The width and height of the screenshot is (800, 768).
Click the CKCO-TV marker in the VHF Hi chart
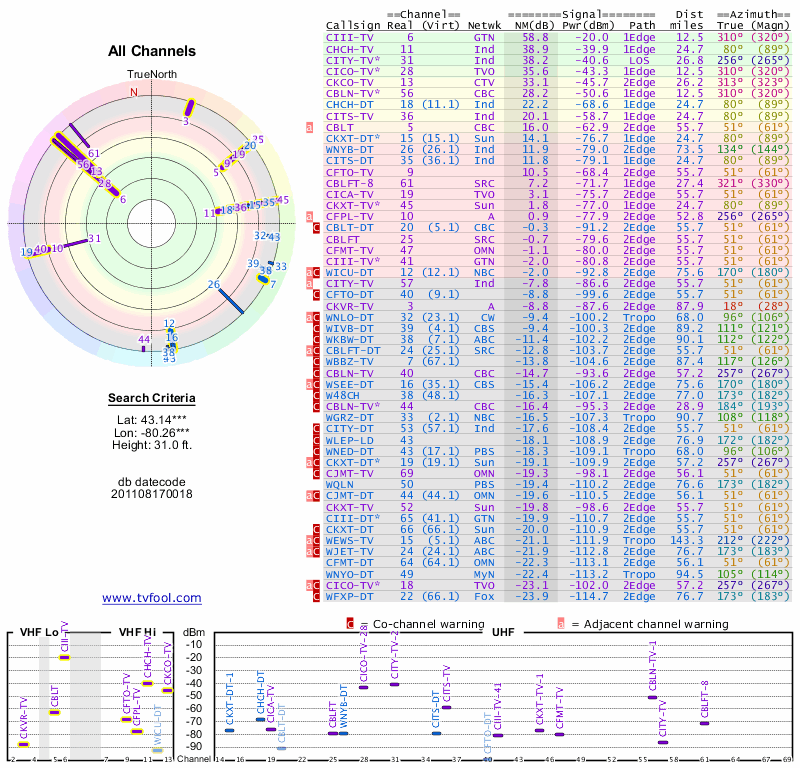(x=168, y=690)
